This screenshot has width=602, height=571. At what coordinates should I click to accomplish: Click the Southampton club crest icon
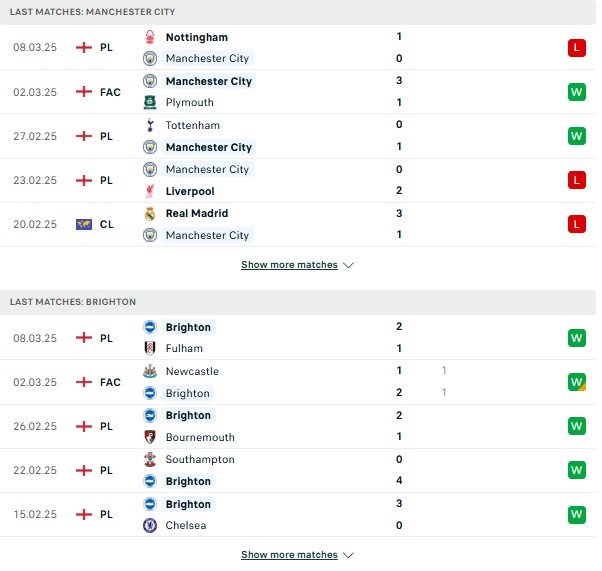[x=150, y=459]
